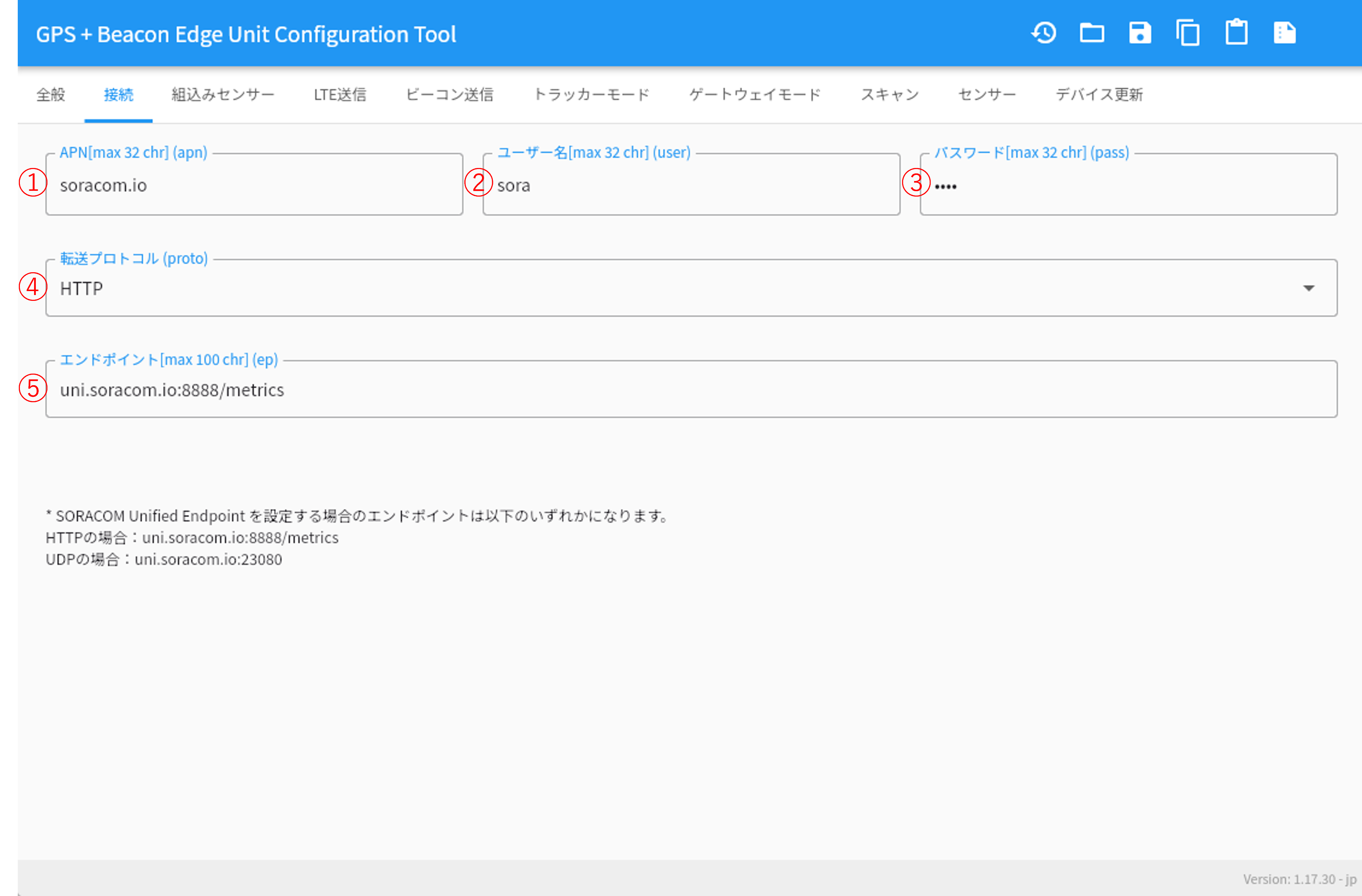Click the clipboard paste icon

pos(1237,32)
